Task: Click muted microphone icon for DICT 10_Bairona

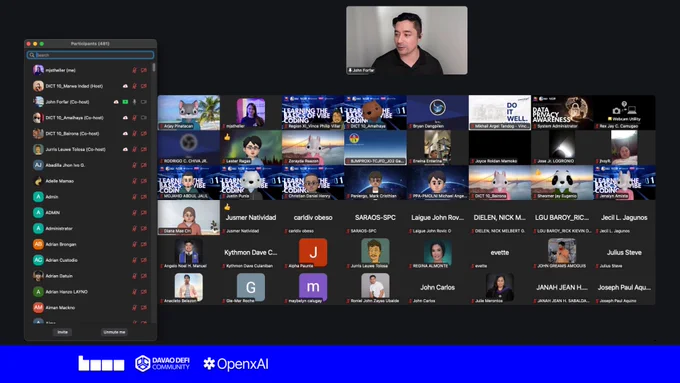Action: [134, 134]
